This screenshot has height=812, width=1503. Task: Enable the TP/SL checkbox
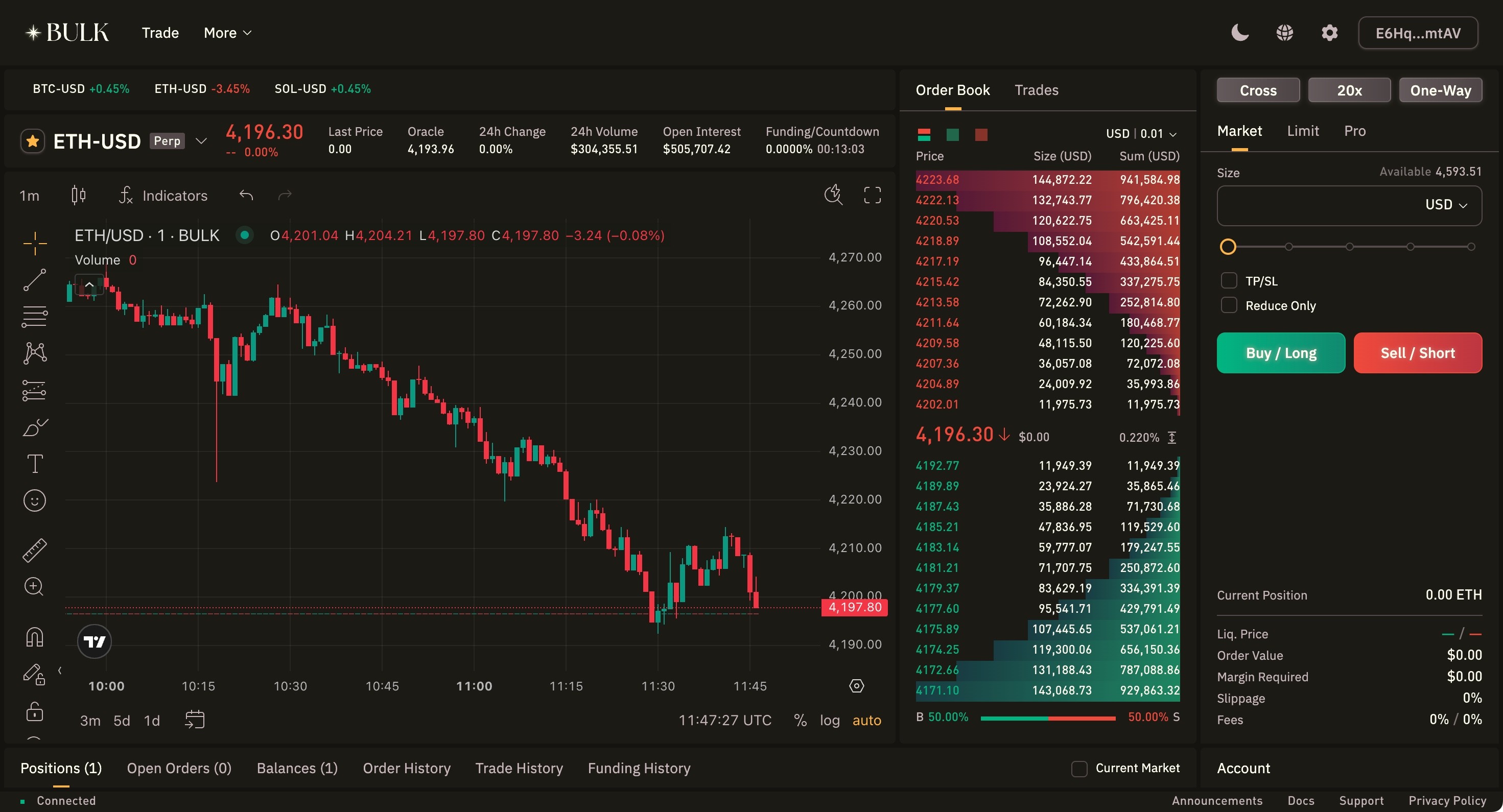(x=1229, y=280)
